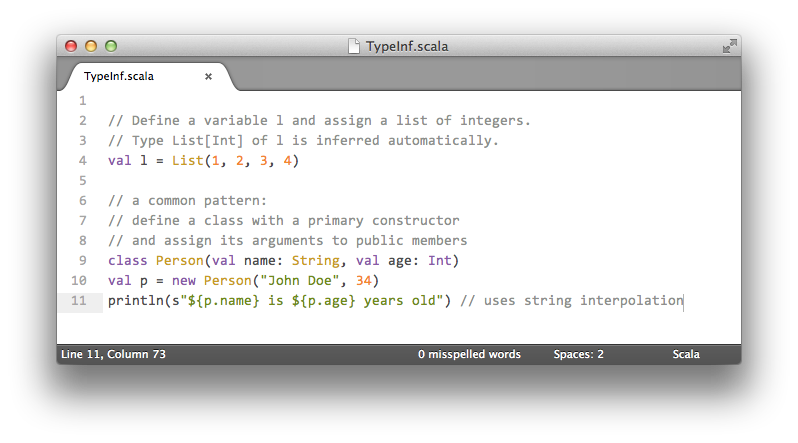Click the string interpolation comment on line 11
Viewport: 798px width, 443px height.
(x=572, y=301)
